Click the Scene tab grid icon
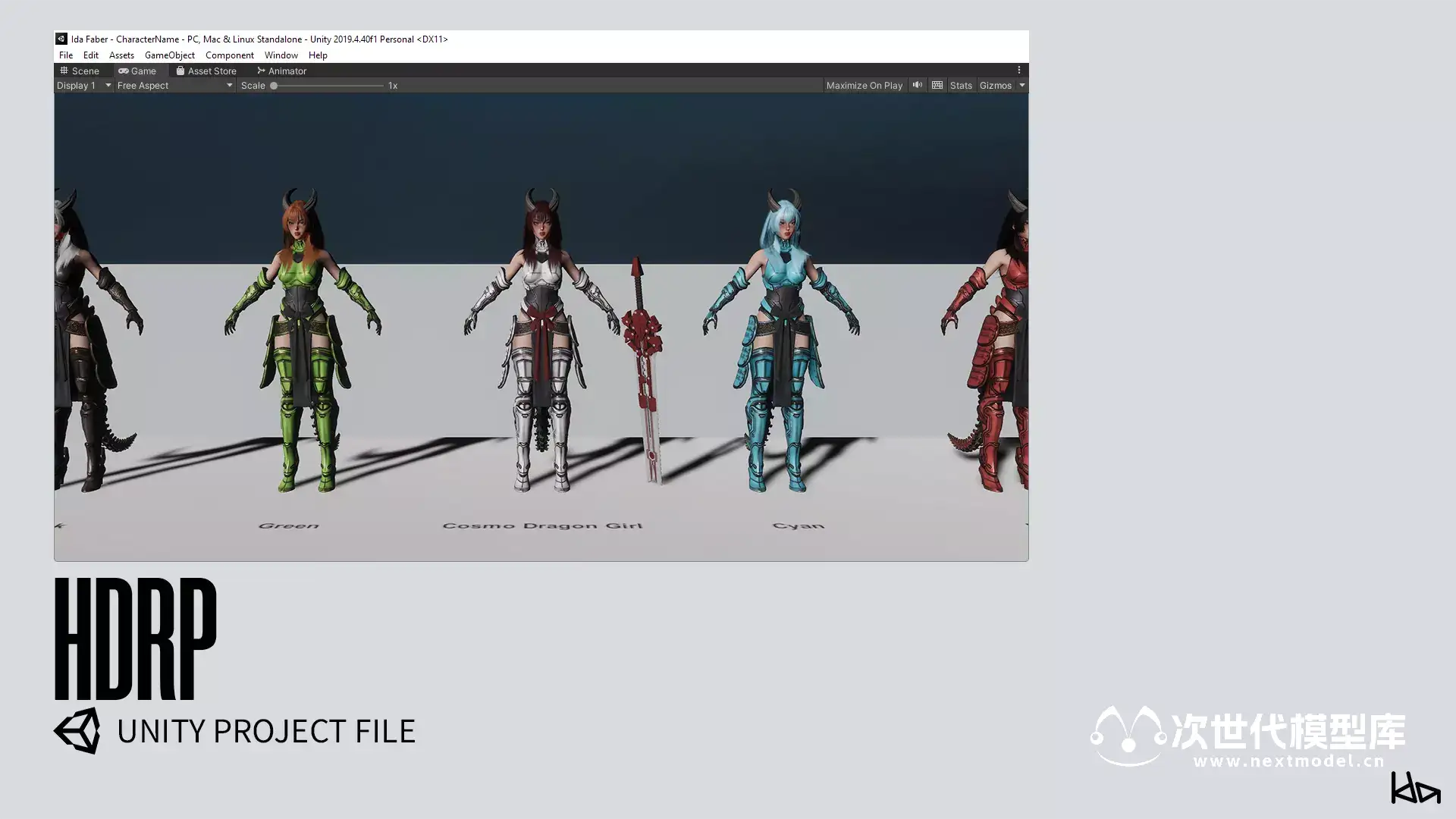Image resolution: width=1456 pixels, height=819 pixels. (64, 71)
